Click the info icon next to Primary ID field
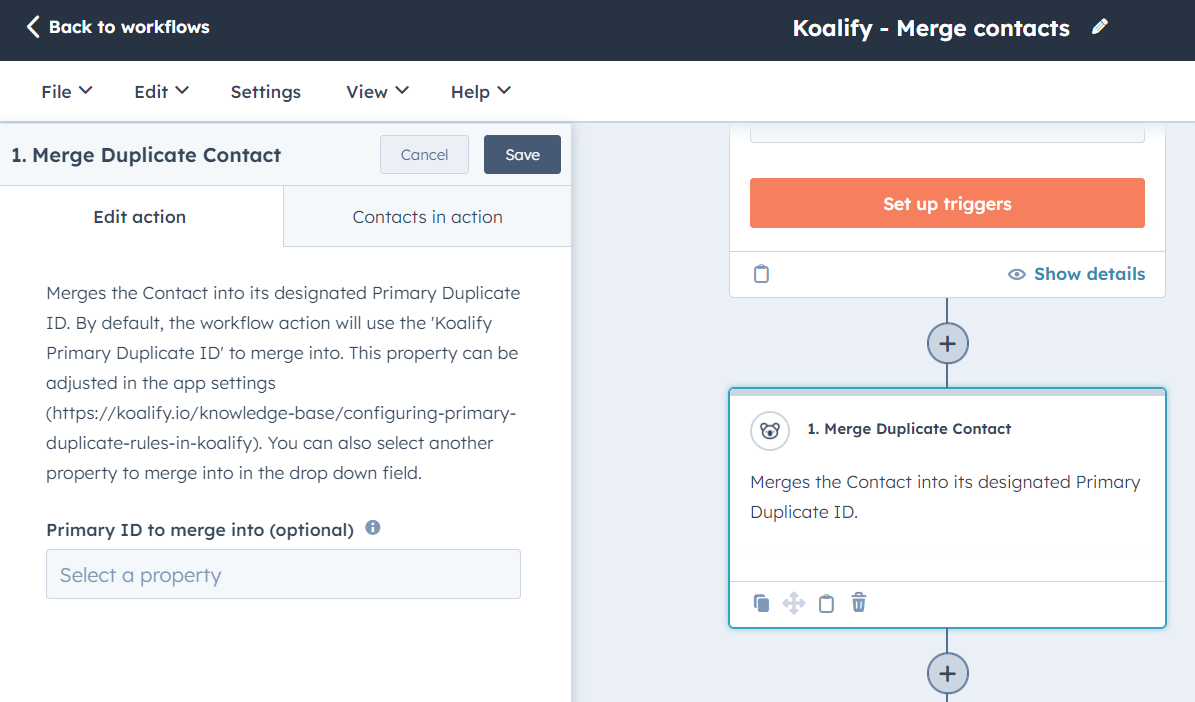This screenshot has width=1195, height=702. coord(372,527)
